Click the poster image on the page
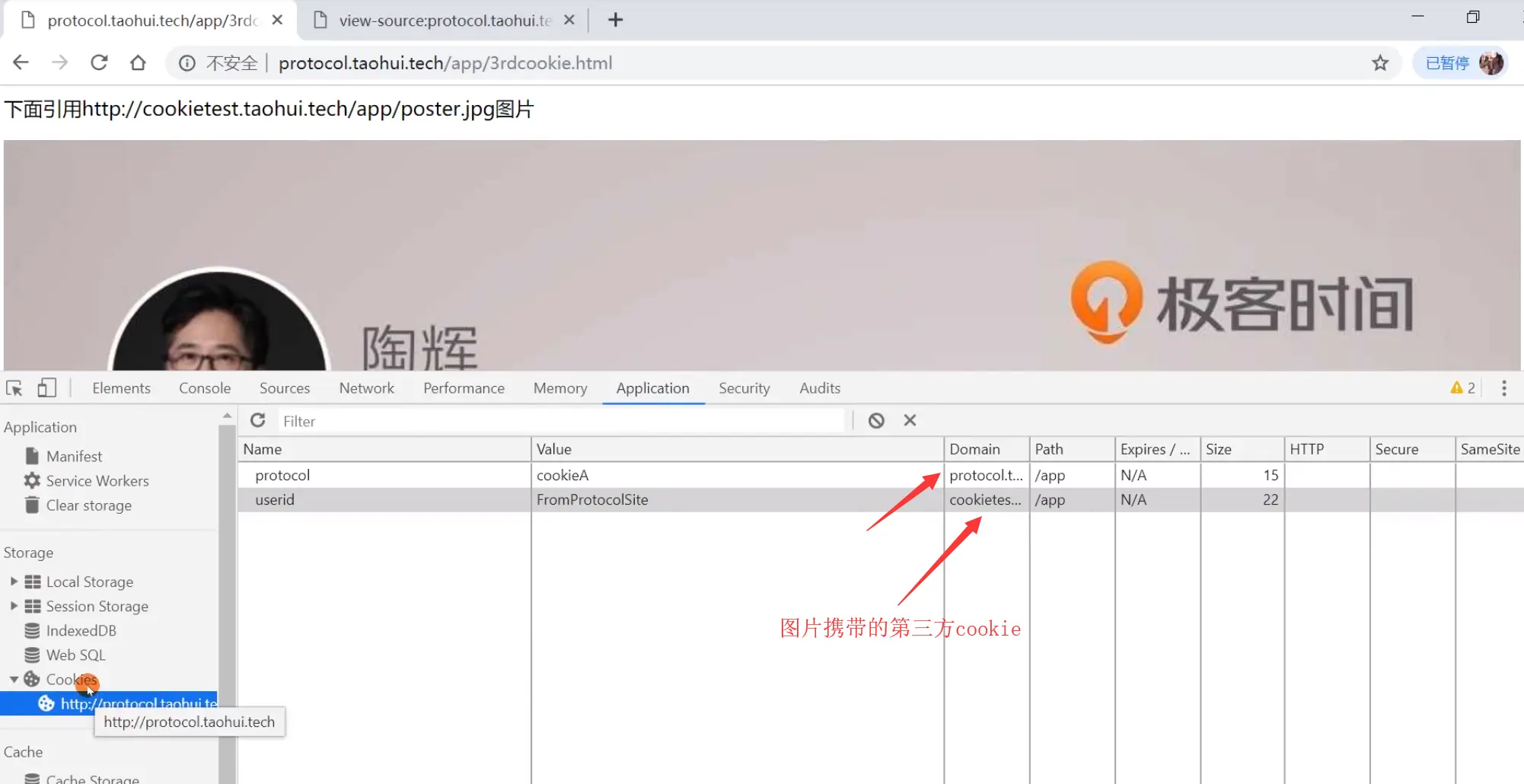 pyautogui.click(x=762, y=255)
